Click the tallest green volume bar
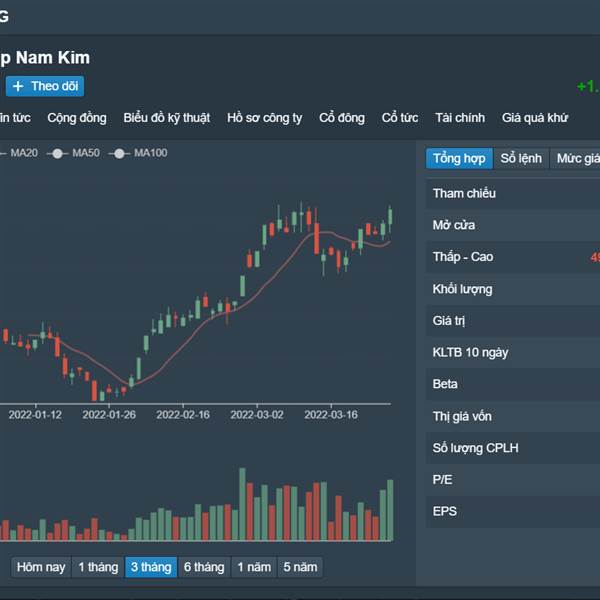The height and width of the screenshot is (600, 600). (x=242, y=504)
